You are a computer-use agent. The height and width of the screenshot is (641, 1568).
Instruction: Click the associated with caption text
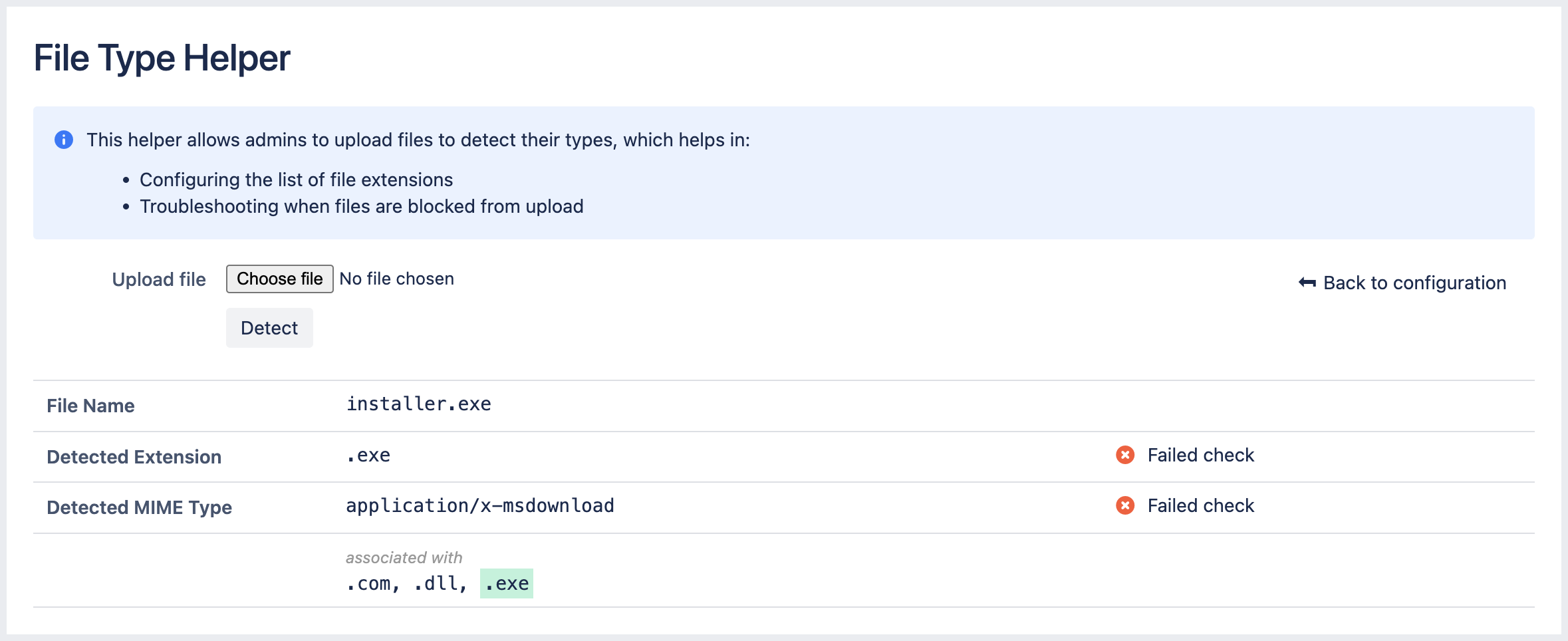click(403, 557)
